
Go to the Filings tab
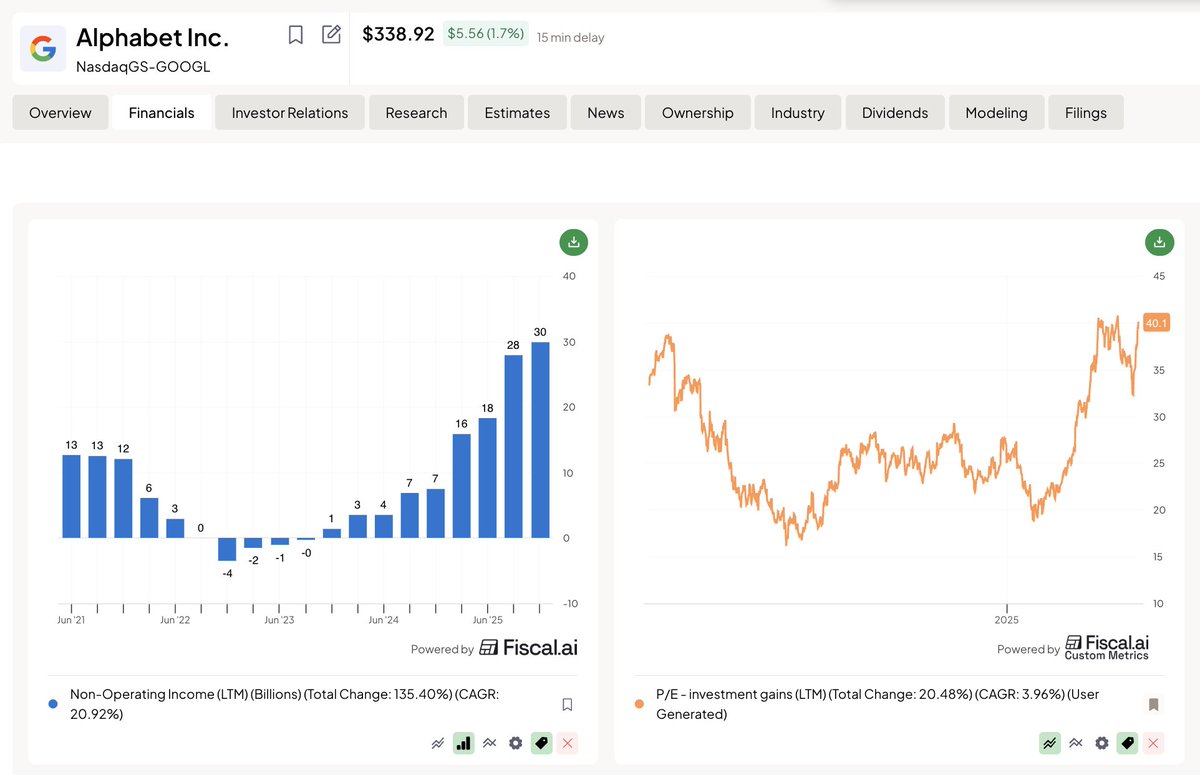click(1085, 113)
